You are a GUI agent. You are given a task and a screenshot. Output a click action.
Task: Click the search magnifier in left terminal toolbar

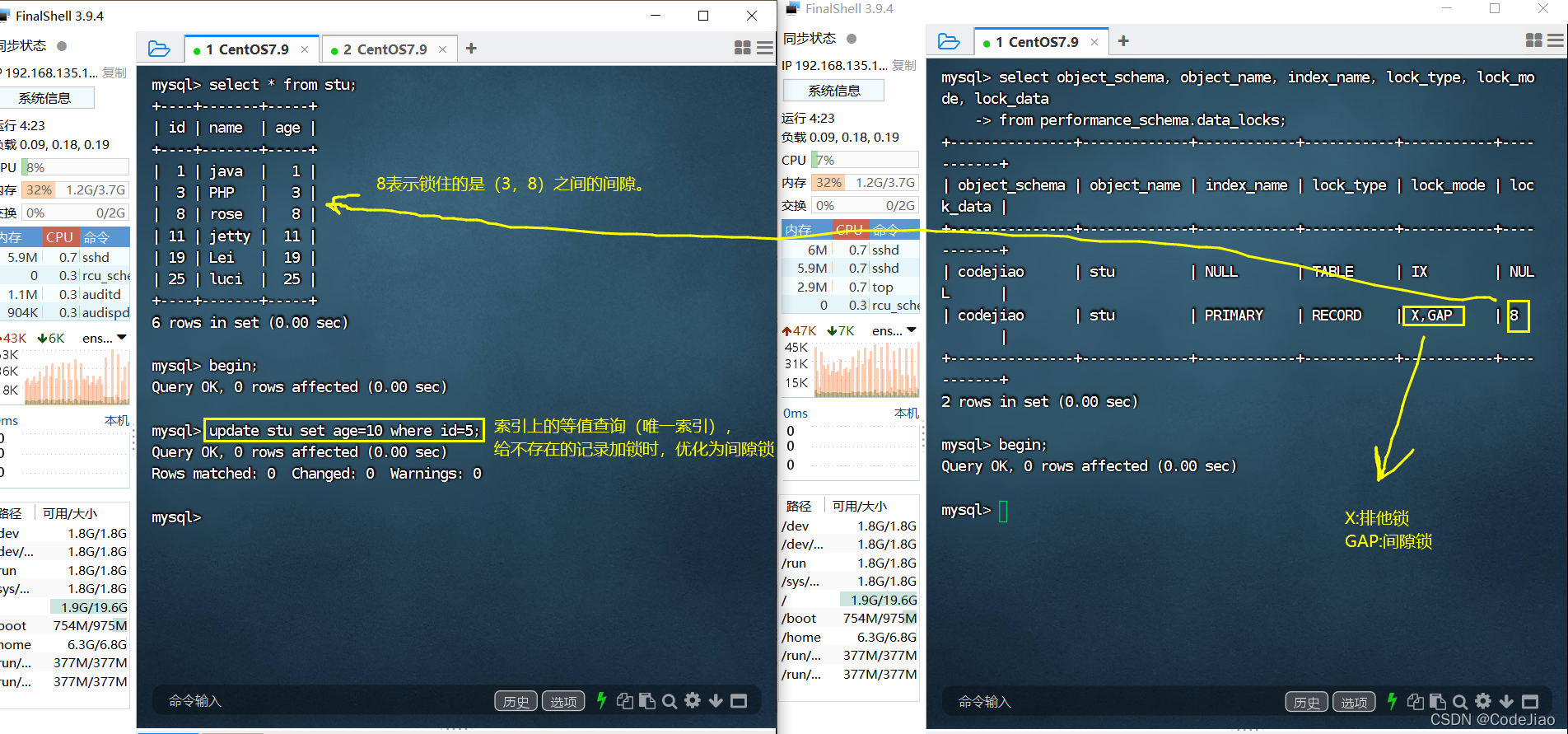pyautogui.click(x=670, y=701)
